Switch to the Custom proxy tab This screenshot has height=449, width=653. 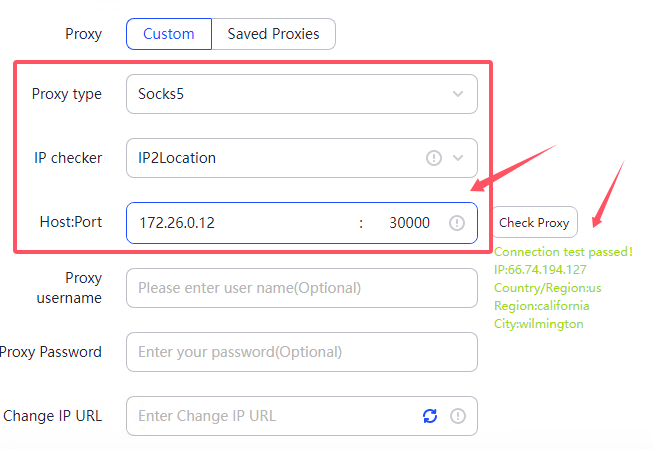pyautogui.click(x=169, y=34)
